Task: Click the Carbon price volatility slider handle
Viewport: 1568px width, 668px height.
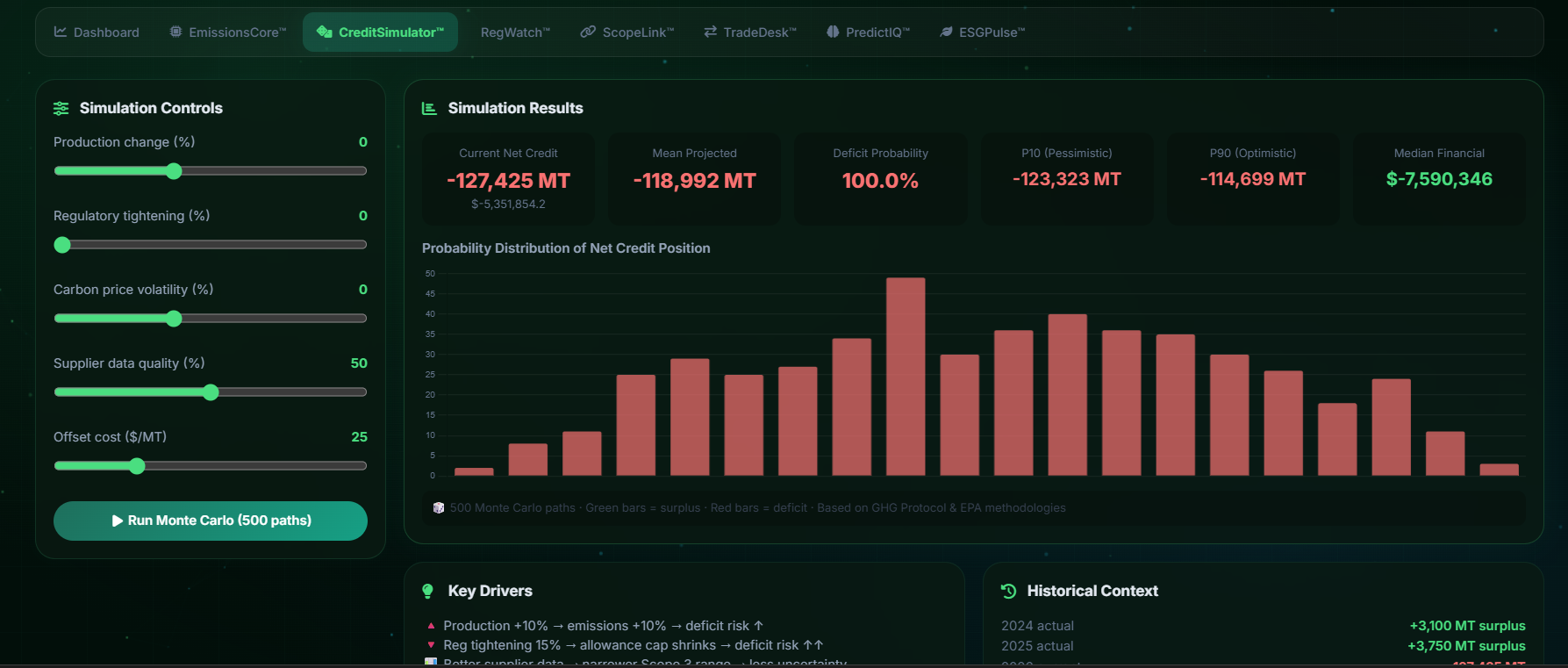Action: coord(174,319)
